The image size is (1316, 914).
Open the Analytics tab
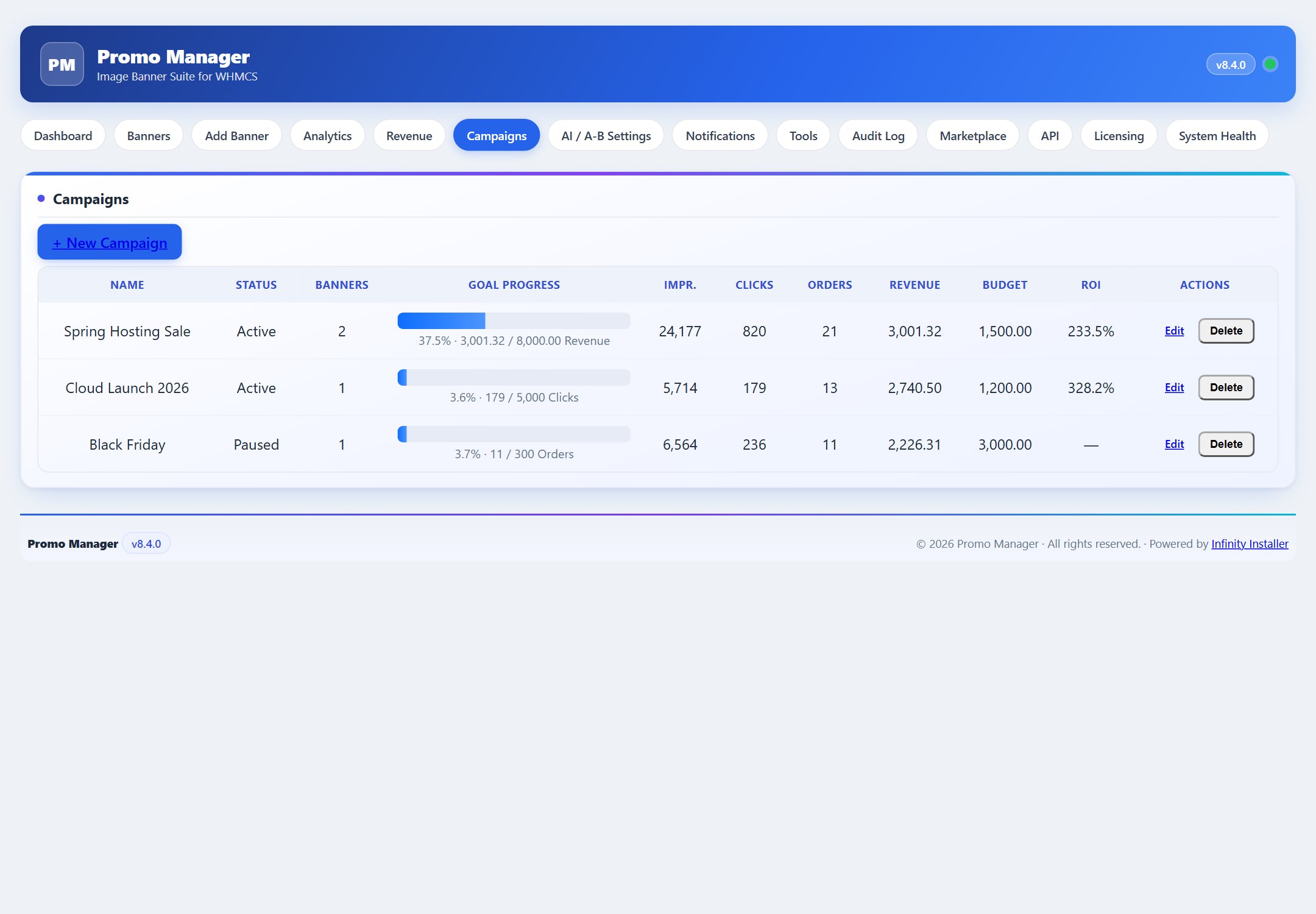tap(327, 135)
